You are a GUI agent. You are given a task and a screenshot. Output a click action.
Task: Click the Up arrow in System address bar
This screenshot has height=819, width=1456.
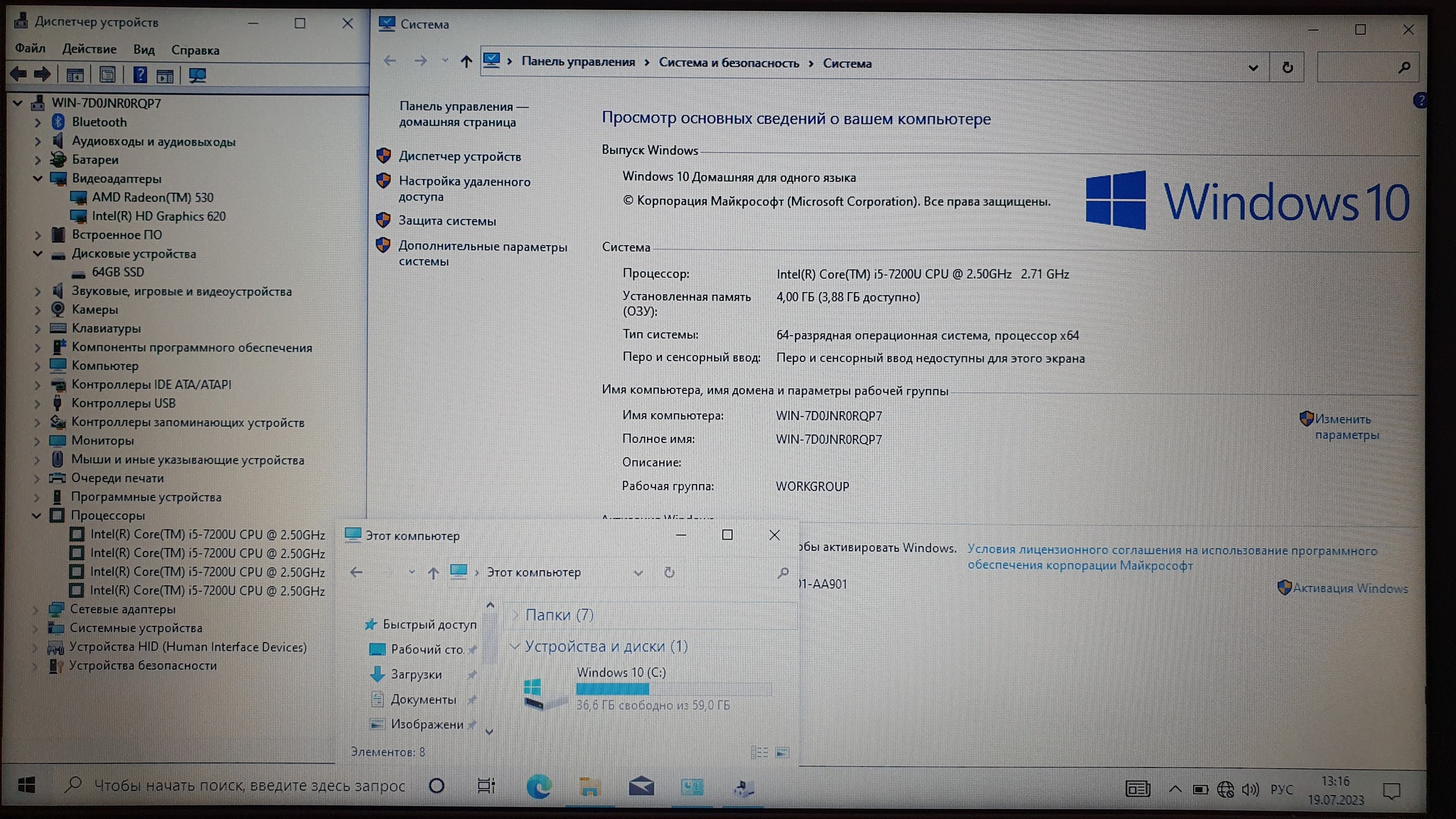pos(466,63)
